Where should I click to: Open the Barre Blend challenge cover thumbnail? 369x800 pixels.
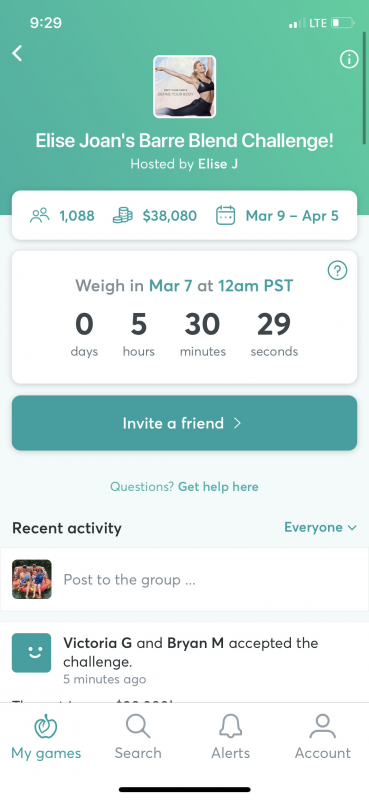(185, 87)
